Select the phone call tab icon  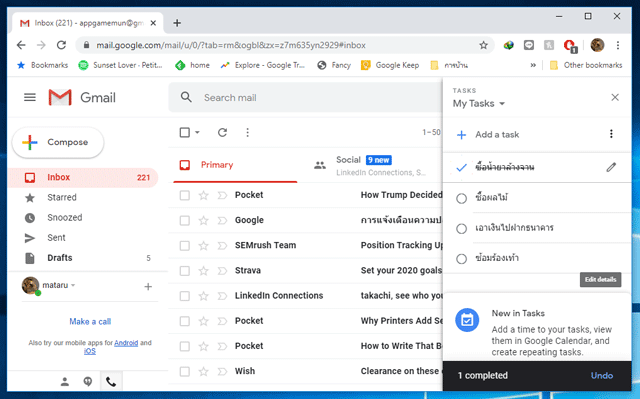tap(111, 381)
